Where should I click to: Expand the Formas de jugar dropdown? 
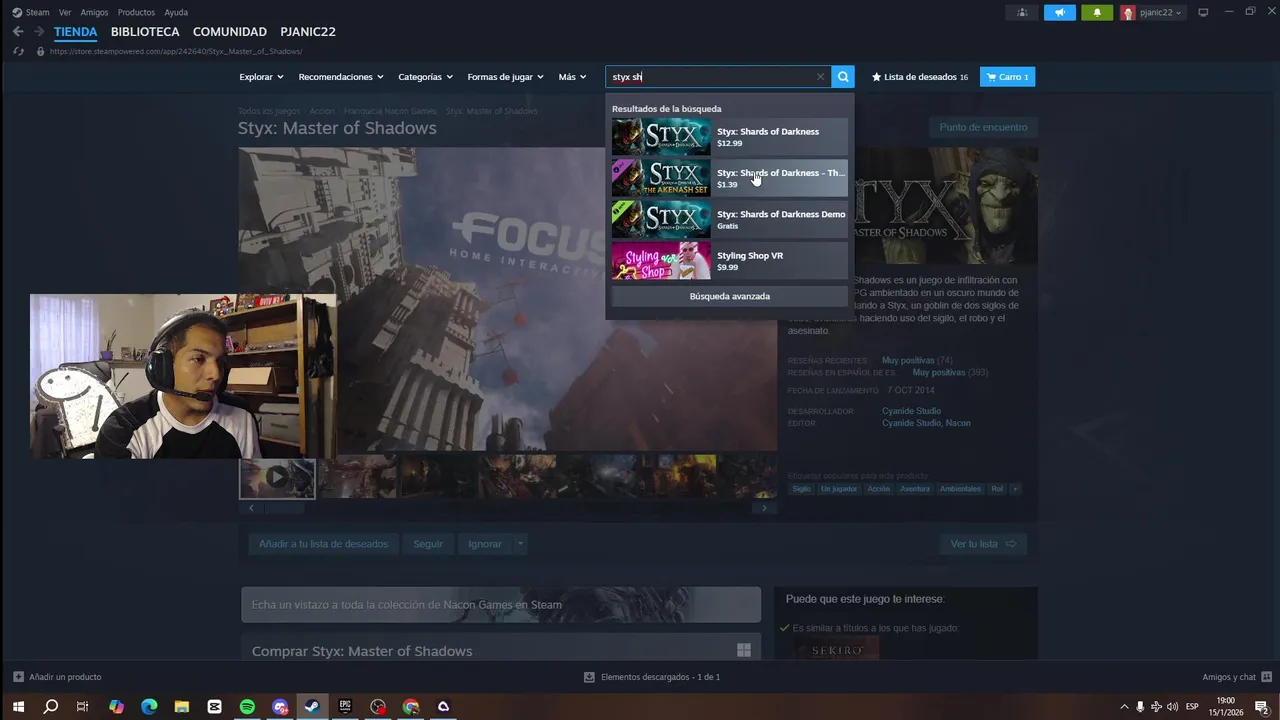[x=505, y=77]
